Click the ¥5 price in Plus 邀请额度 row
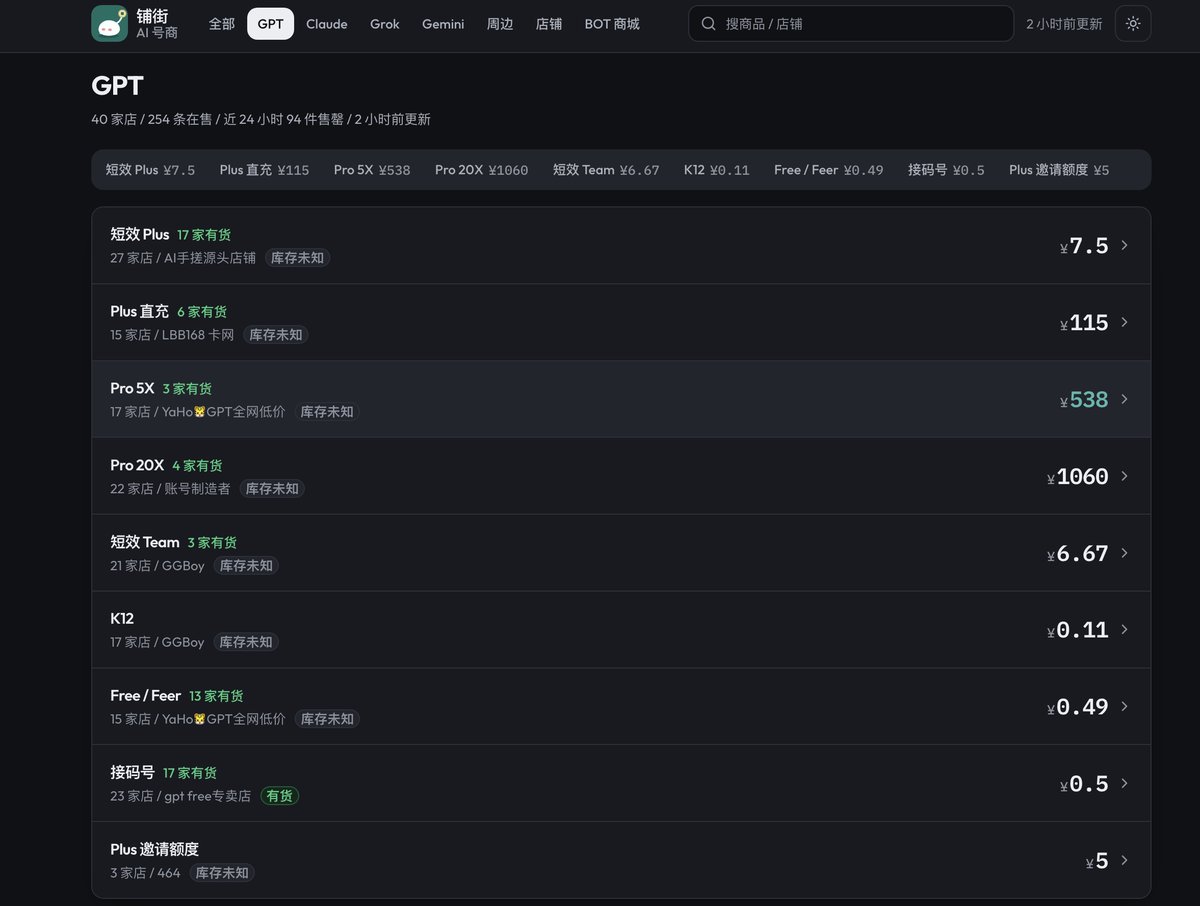Viewport: 1200px width, 906px height. pos(1097,861)
